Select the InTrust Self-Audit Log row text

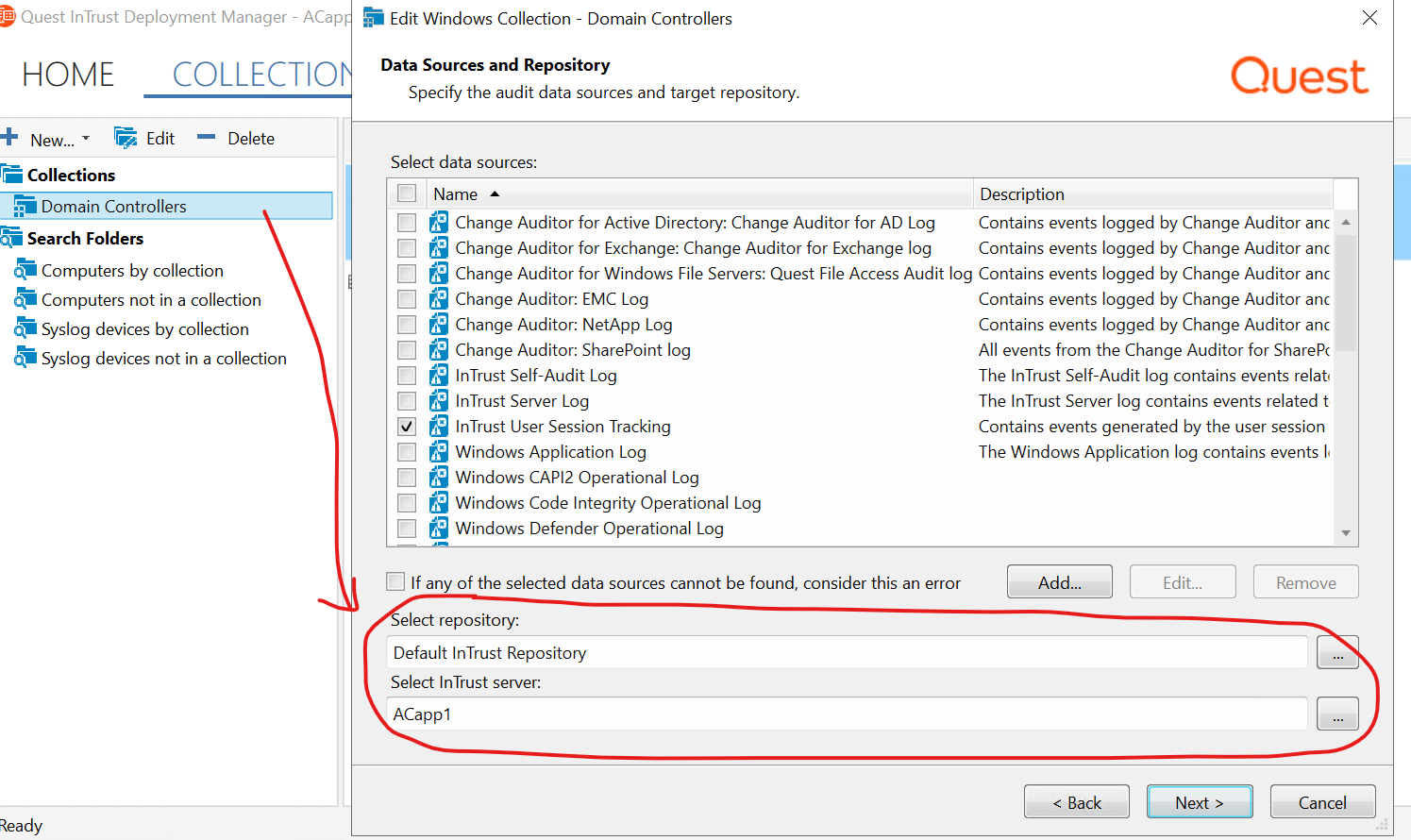536,375
